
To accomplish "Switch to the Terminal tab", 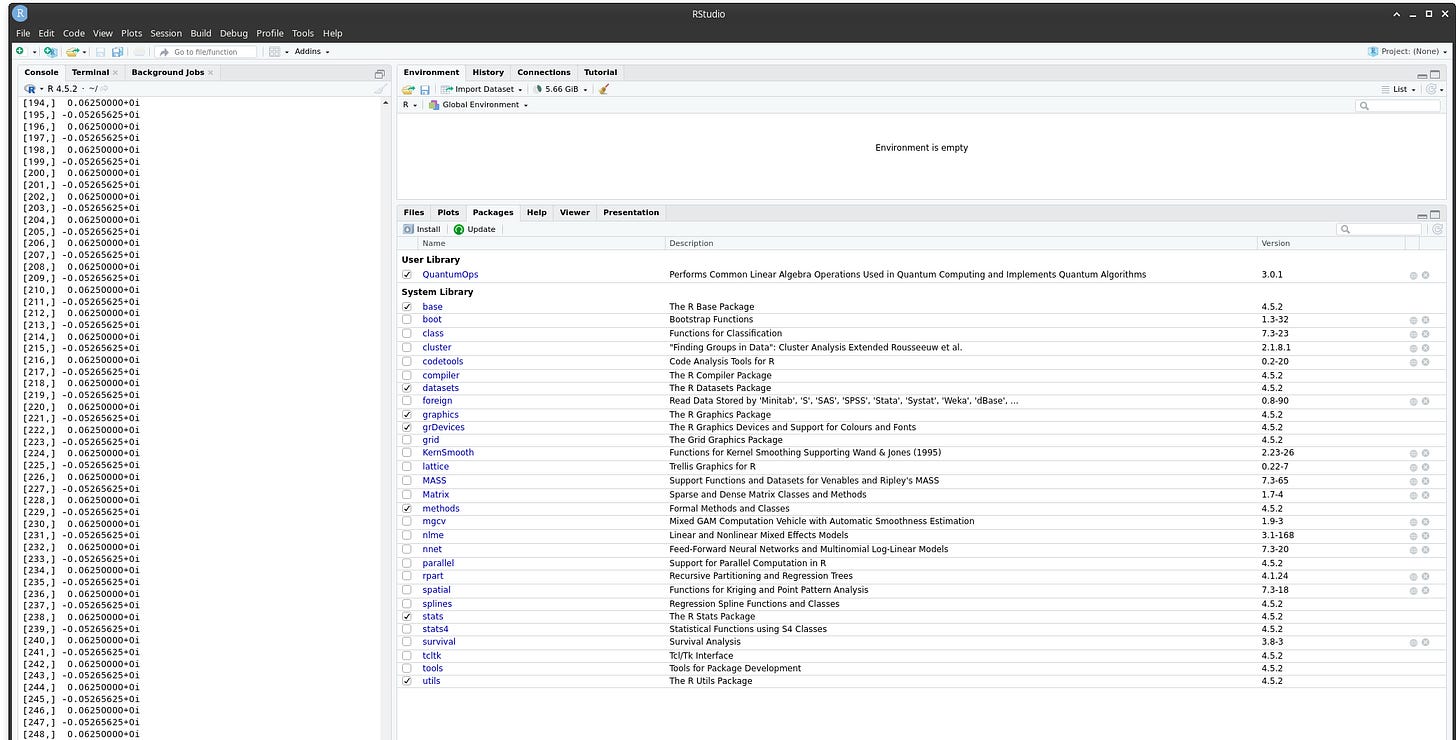I will click(90, 72).
